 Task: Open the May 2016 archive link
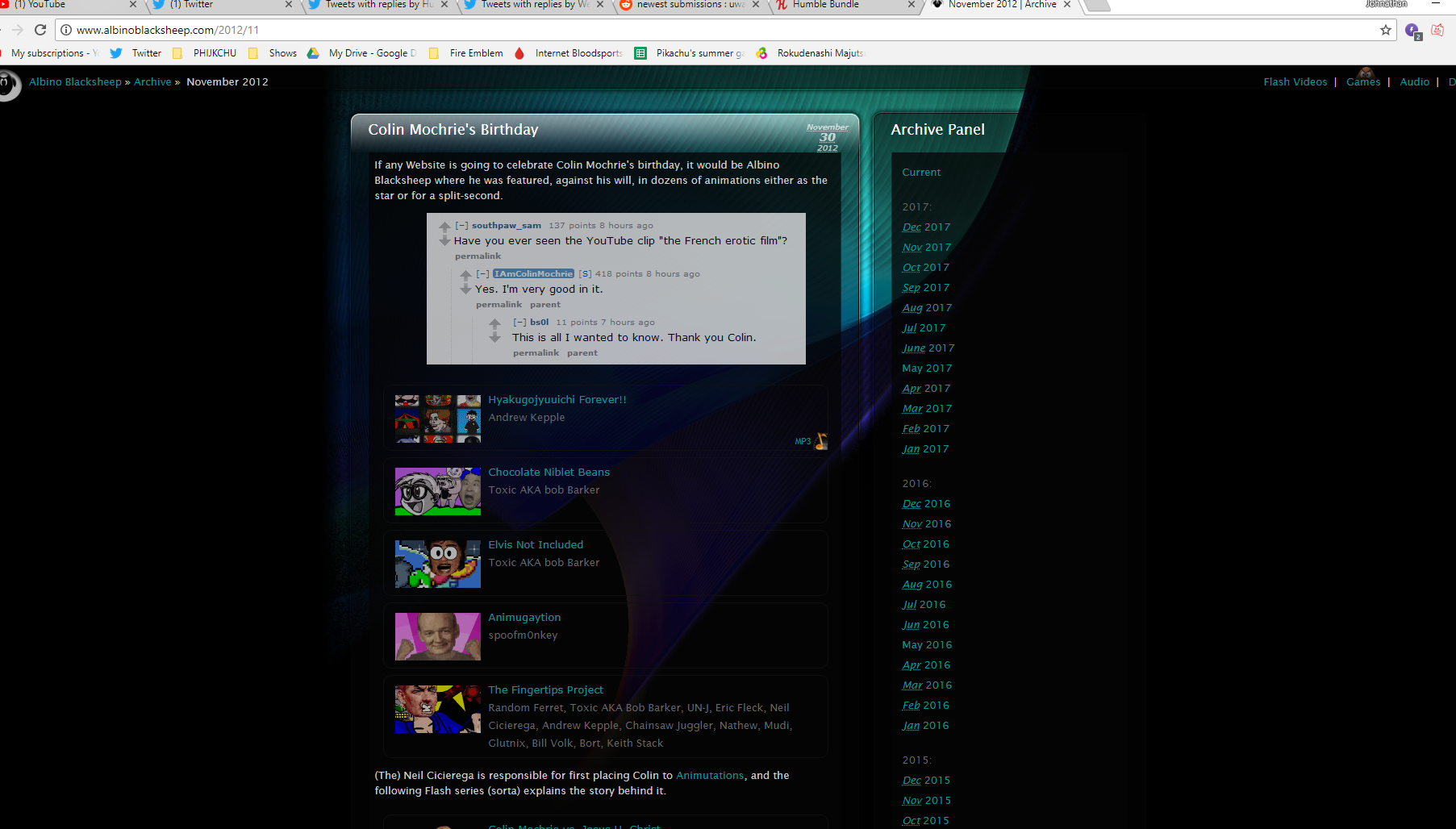click(927, 645)
